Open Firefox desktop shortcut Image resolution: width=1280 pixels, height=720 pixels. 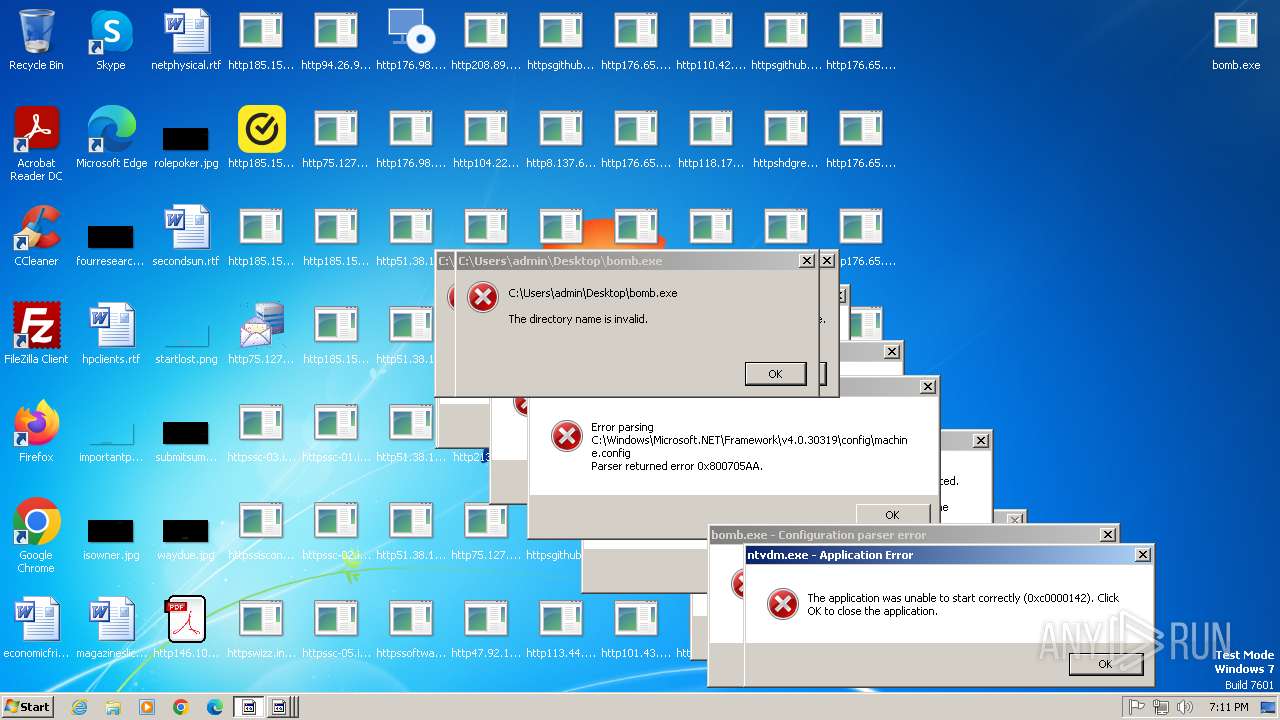tap(36, 432)
